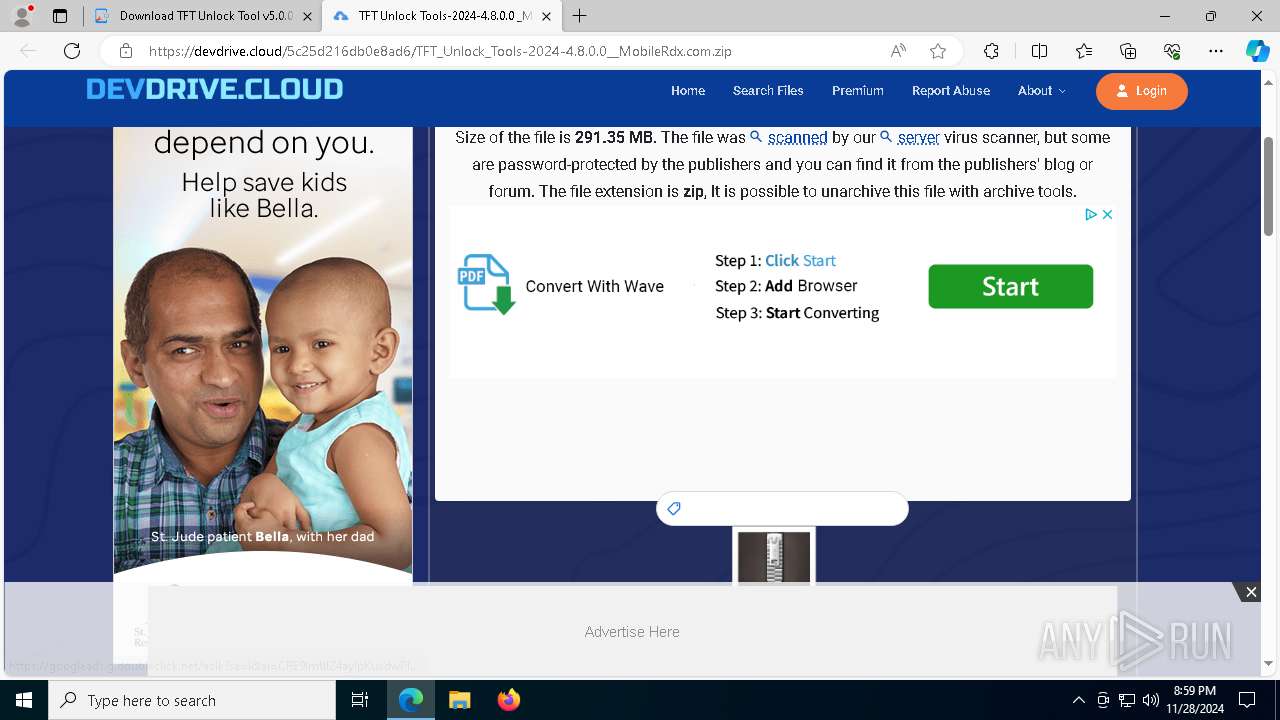
Task: Open a new browser tab
Action: [x=580, y=16]
